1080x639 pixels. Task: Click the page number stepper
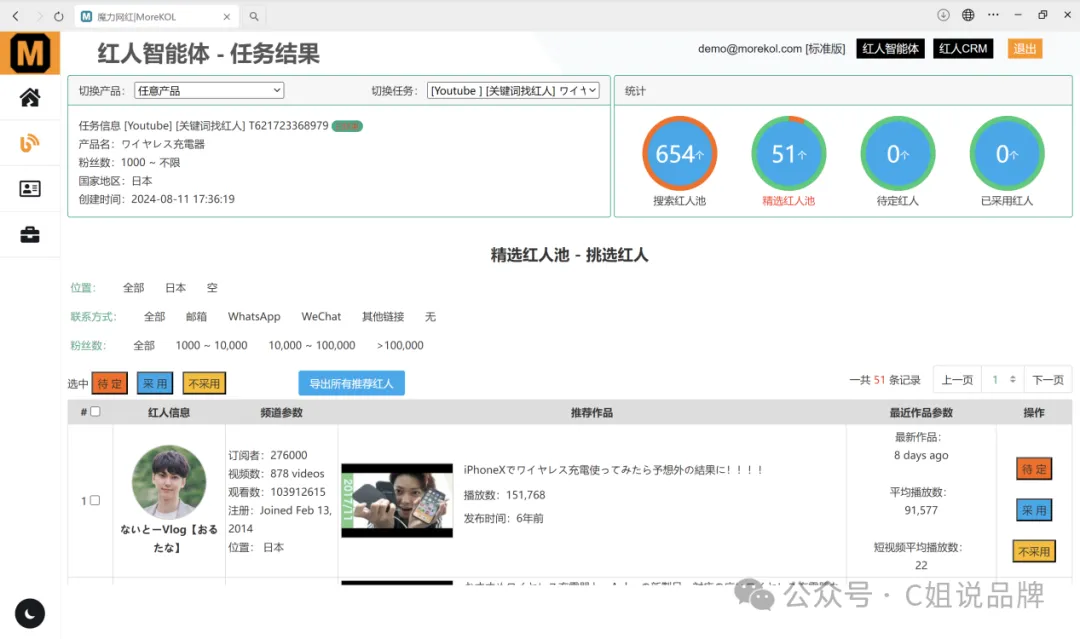click(x=1003, y=379)
